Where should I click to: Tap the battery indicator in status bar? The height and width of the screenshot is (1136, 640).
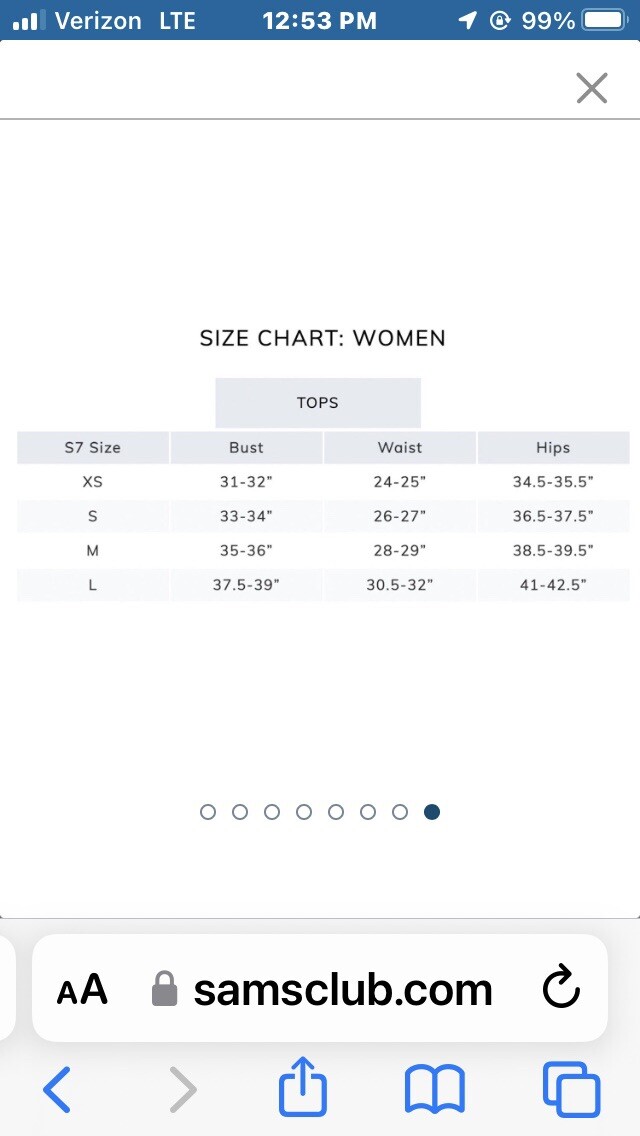(604, 20)
